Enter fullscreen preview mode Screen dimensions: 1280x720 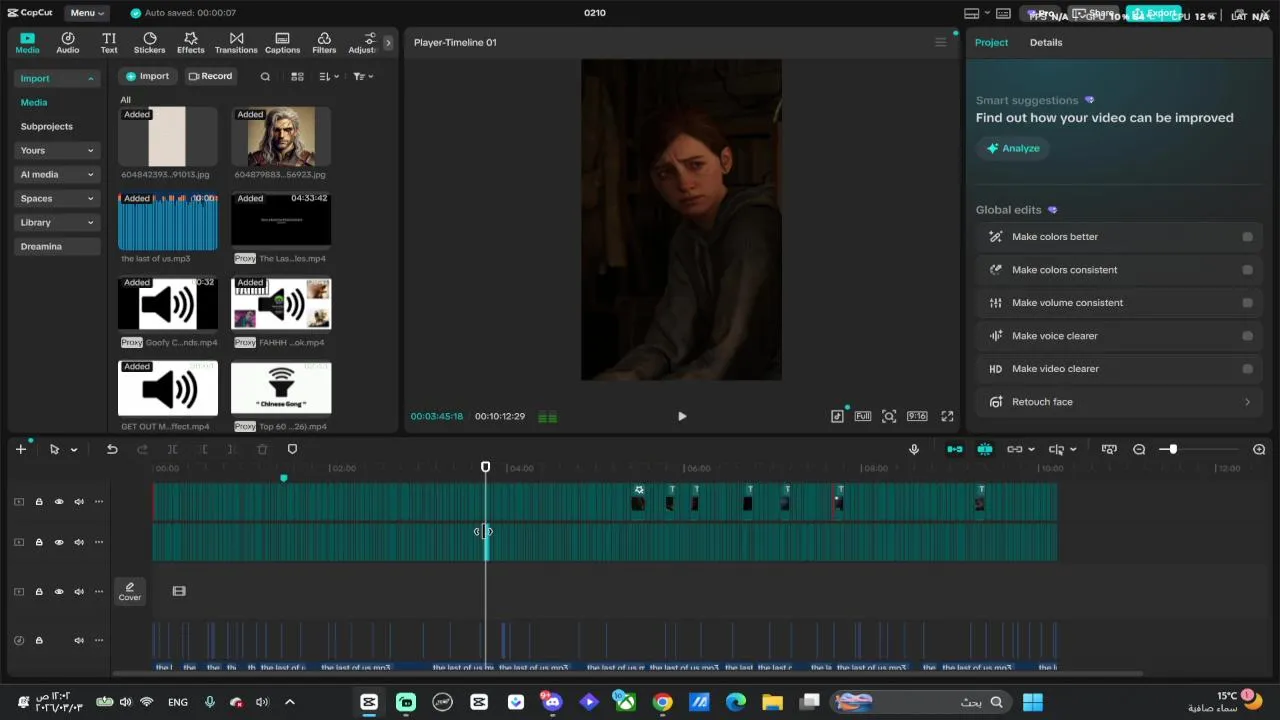[x=947, y=416]
